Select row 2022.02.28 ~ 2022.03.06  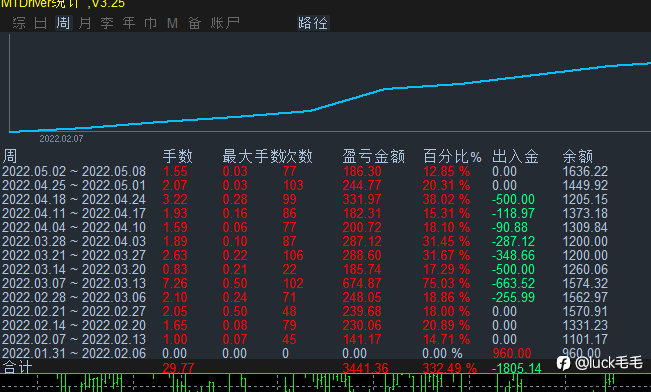coord(305,297)
